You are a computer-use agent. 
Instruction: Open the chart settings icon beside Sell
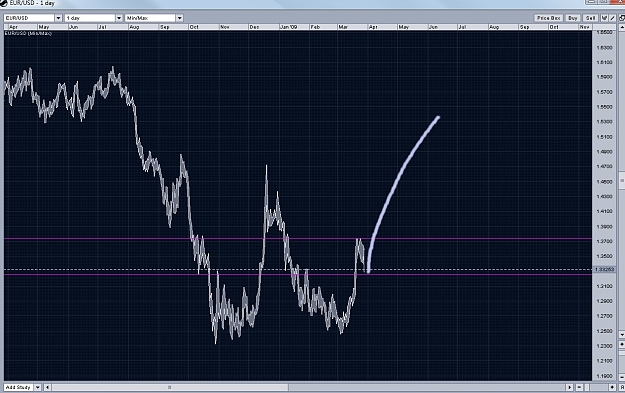(604, 18)
